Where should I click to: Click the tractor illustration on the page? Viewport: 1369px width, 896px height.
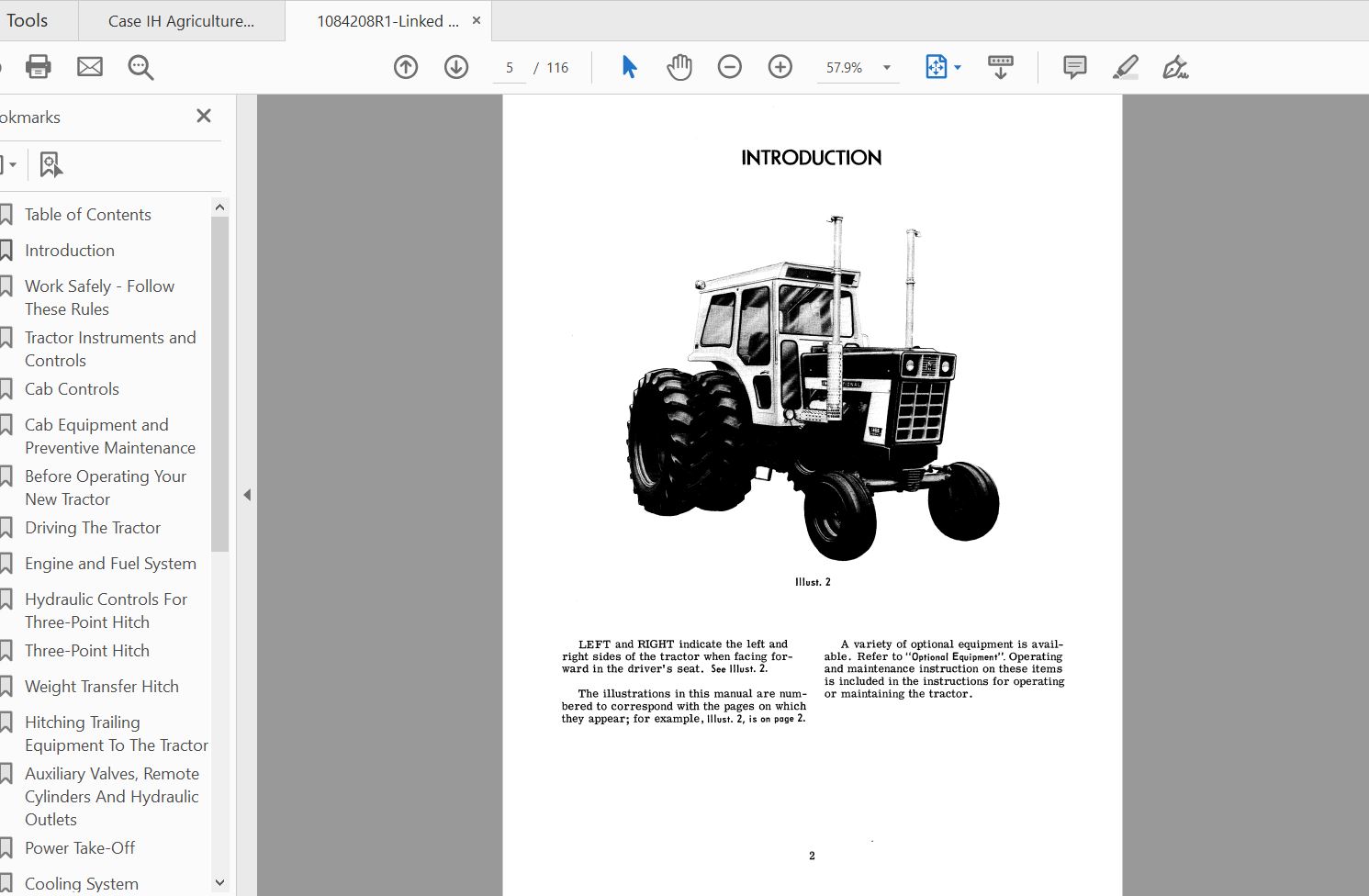(x=814, y=386)
